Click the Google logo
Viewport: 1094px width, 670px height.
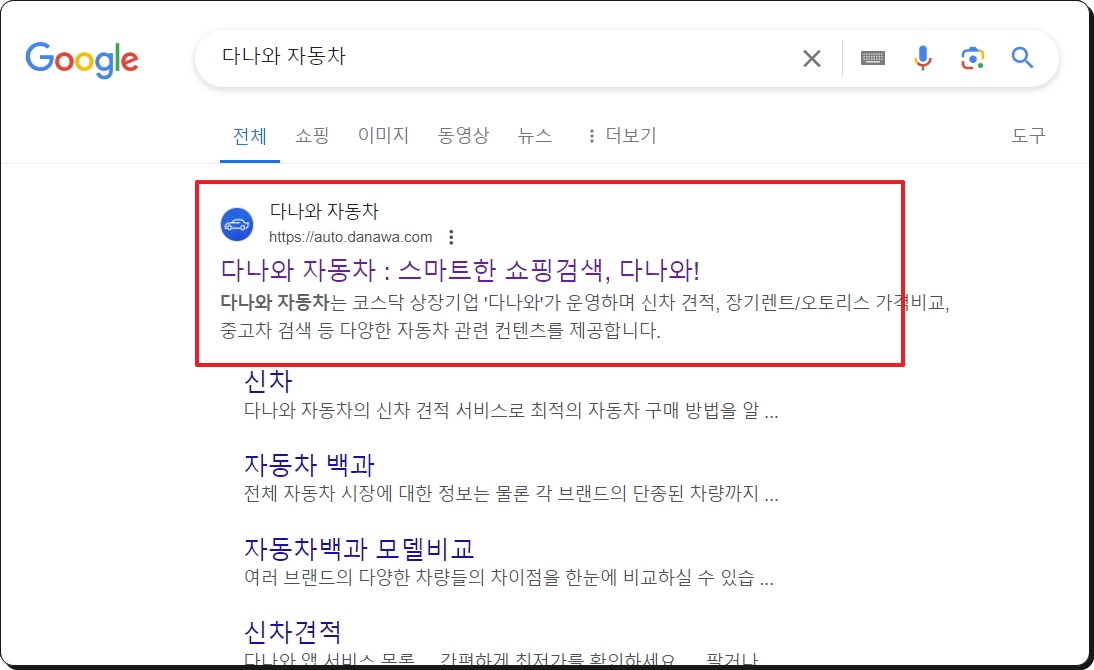82,59
